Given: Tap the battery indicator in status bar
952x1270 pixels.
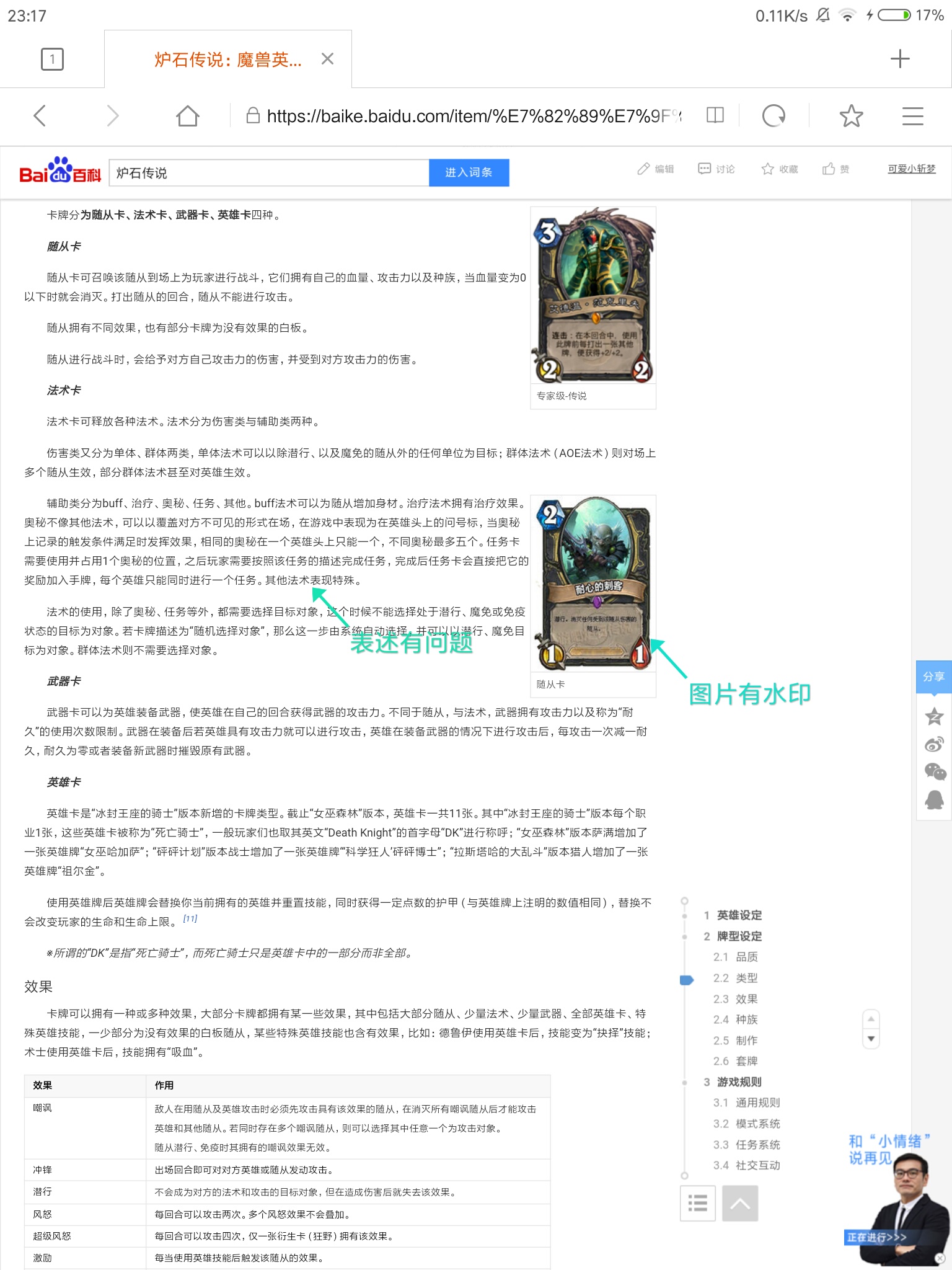Looking at the screenshot, I should [x=894, y=15].
